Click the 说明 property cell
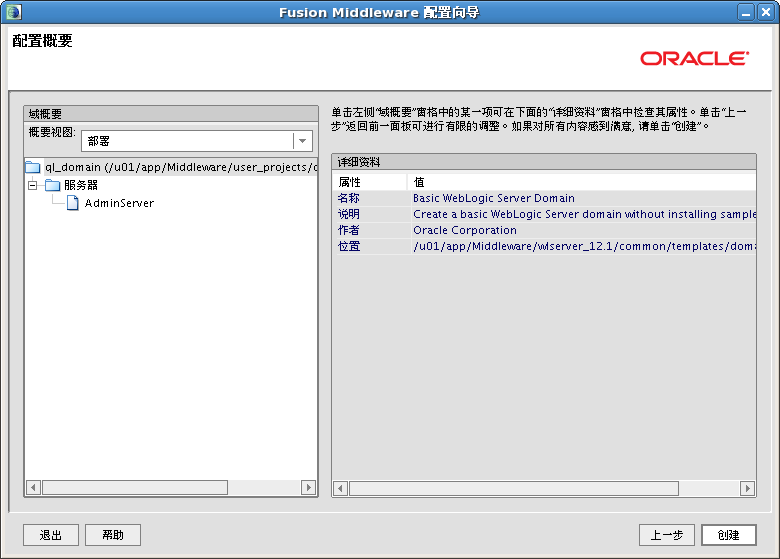The height and width of the screenshot is (559, 780). 371,214
